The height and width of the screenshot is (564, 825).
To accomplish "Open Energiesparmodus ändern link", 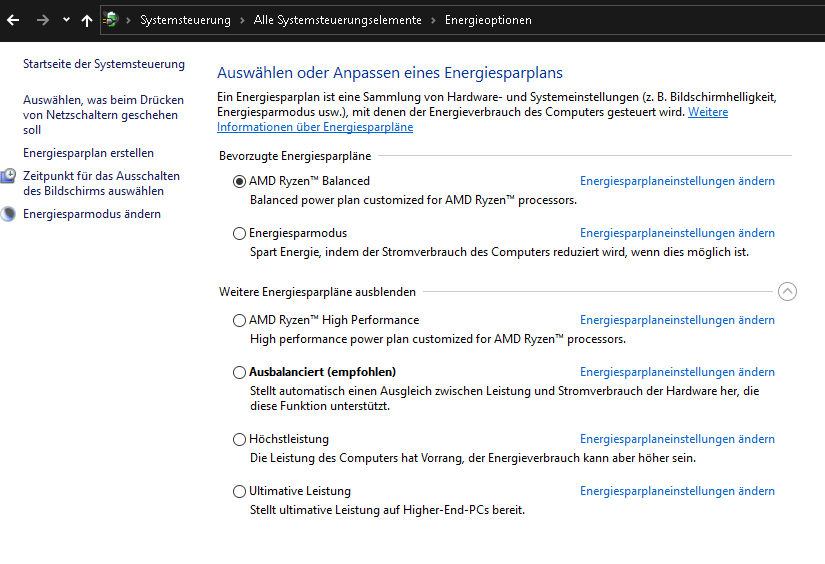I will click(x=92, y=214).
